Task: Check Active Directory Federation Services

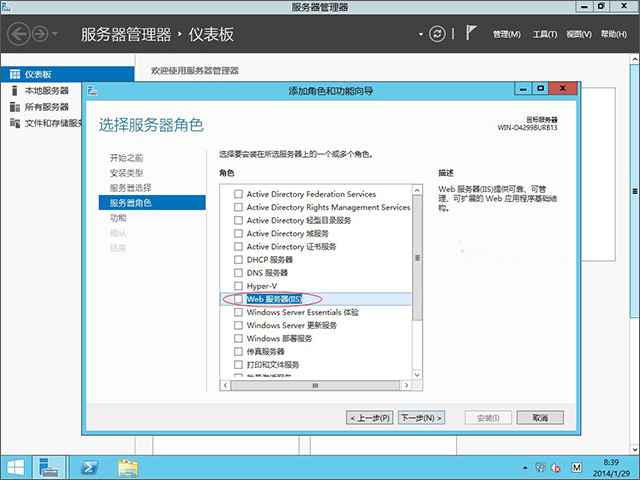Action: [x=238, y=194]
